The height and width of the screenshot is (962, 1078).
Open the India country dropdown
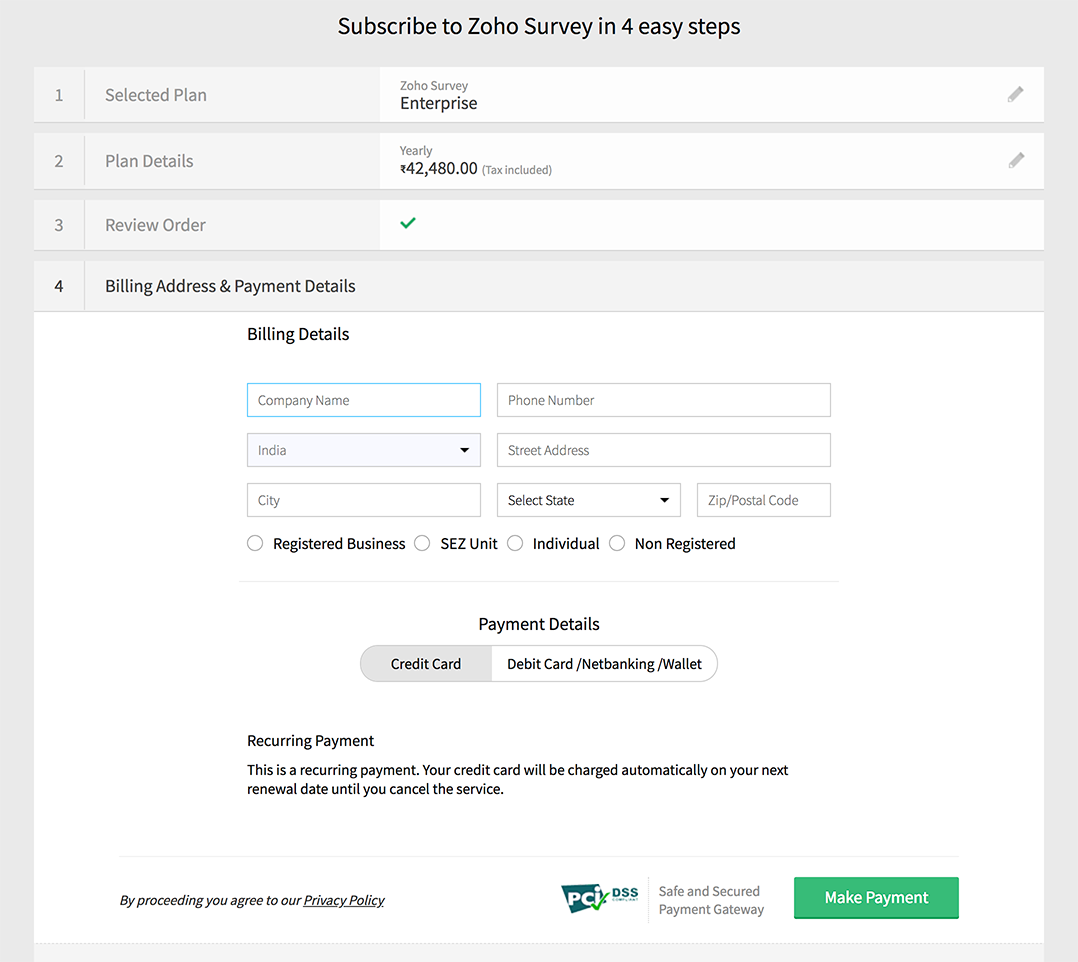pos(364,450)
